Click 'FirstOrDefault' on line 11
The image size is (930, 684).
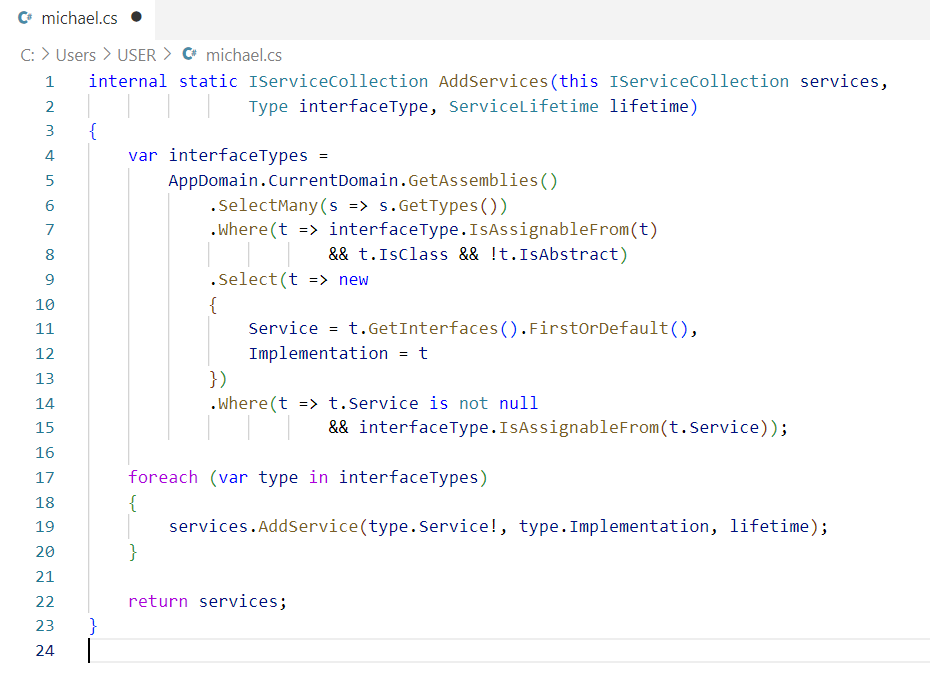click(x=598, y=329)
